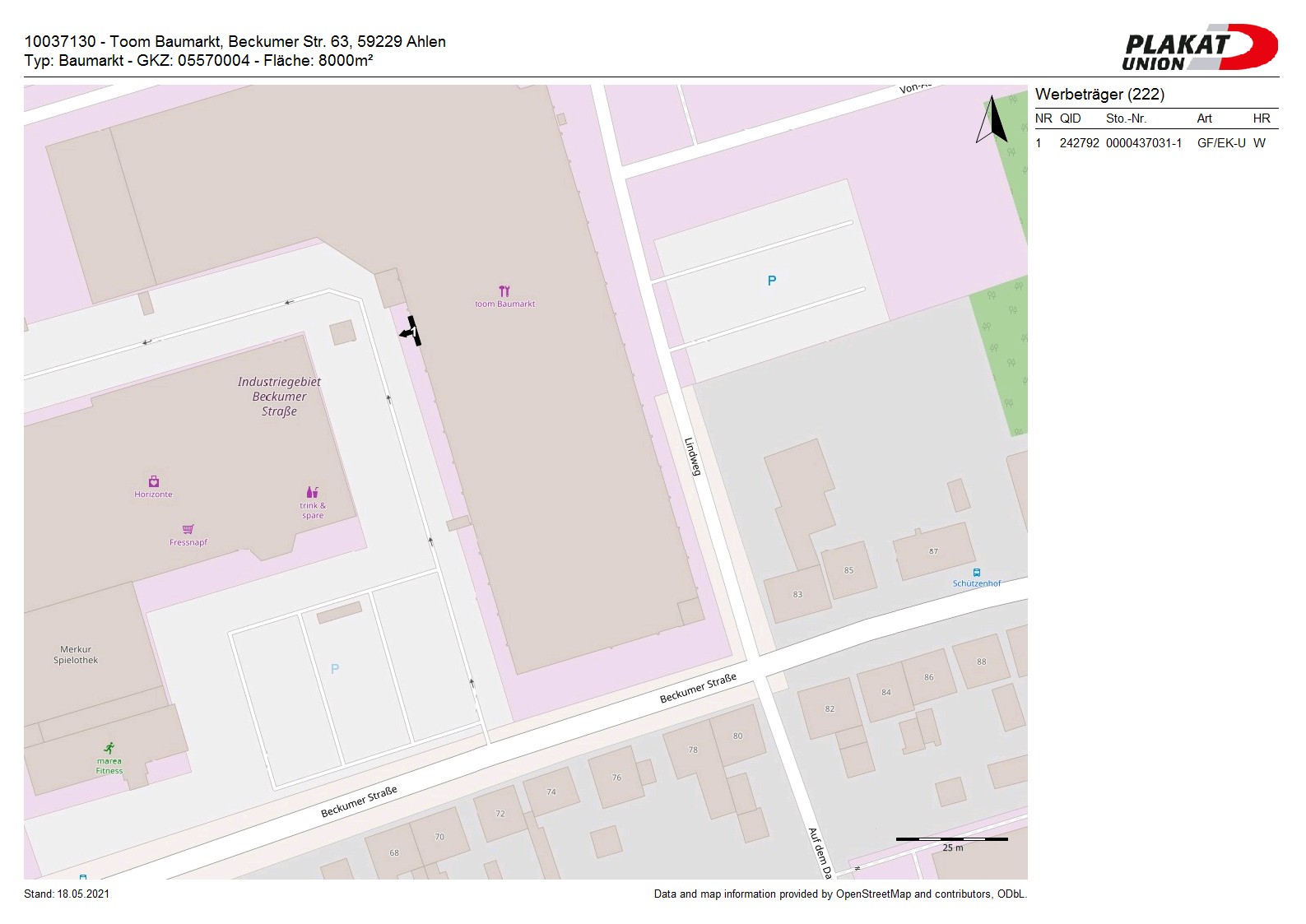
Task: Select the Fressnapf shopping cart icon
Action: pyautogui.click(x=188, y=529)
